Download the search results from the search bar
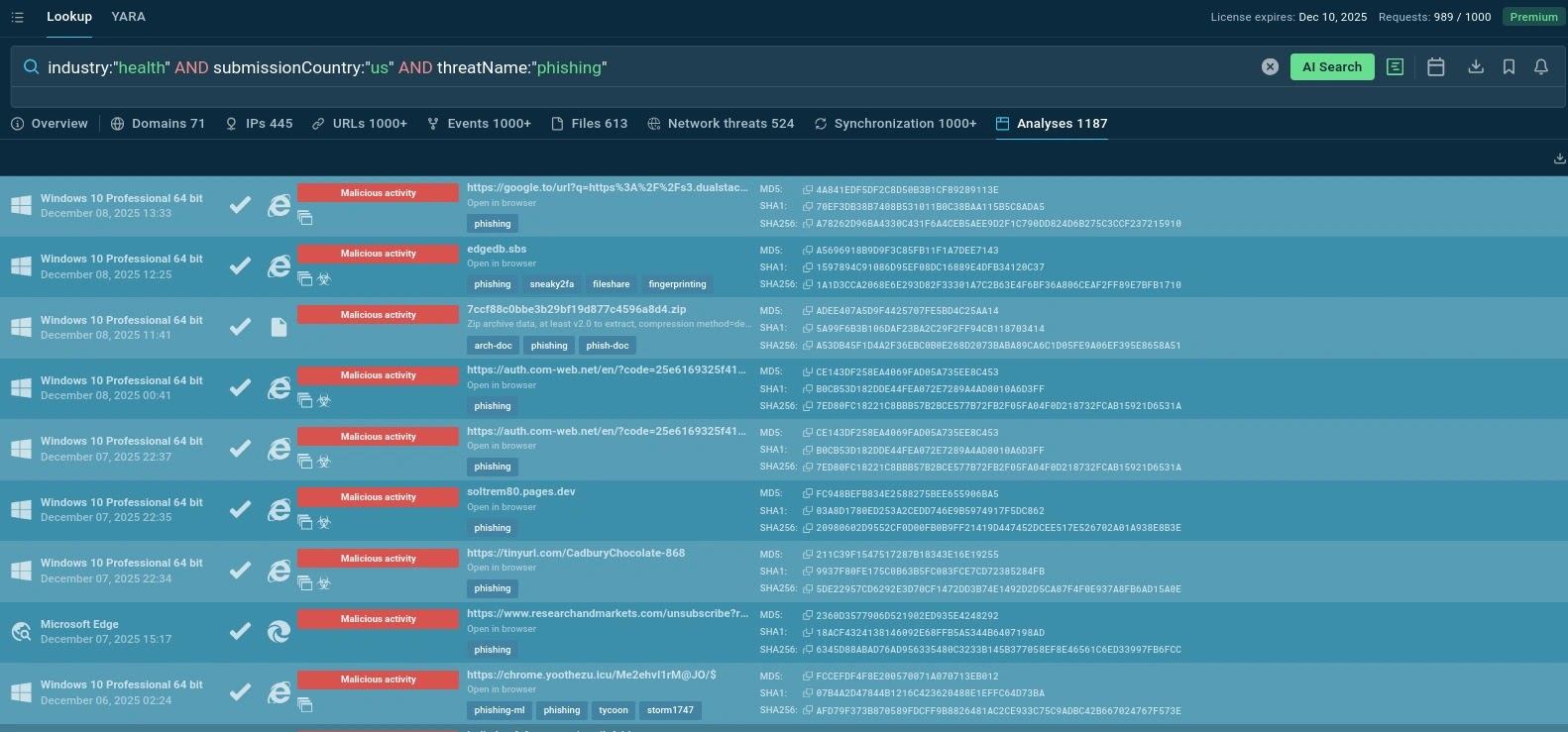 tap(1476, 66)
